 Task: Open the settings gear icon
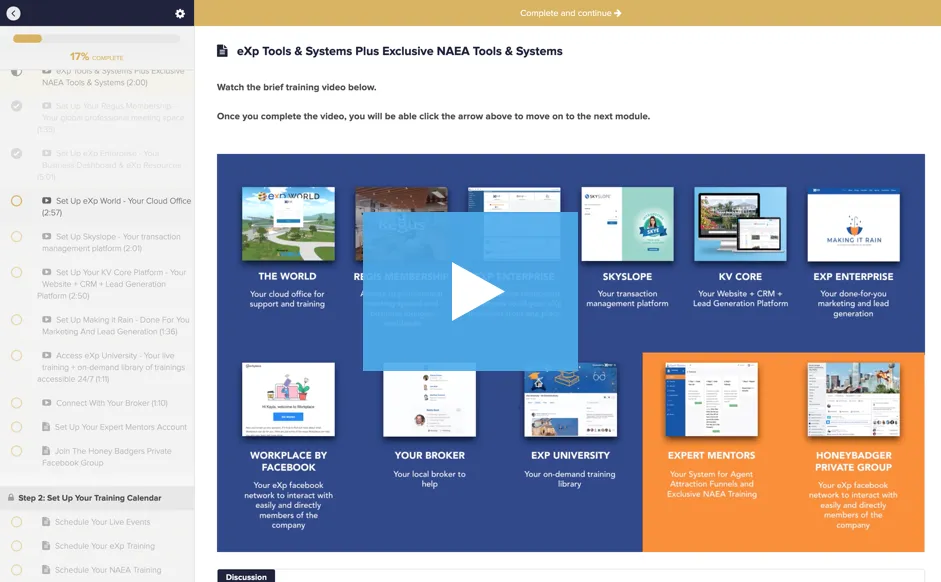180,13
